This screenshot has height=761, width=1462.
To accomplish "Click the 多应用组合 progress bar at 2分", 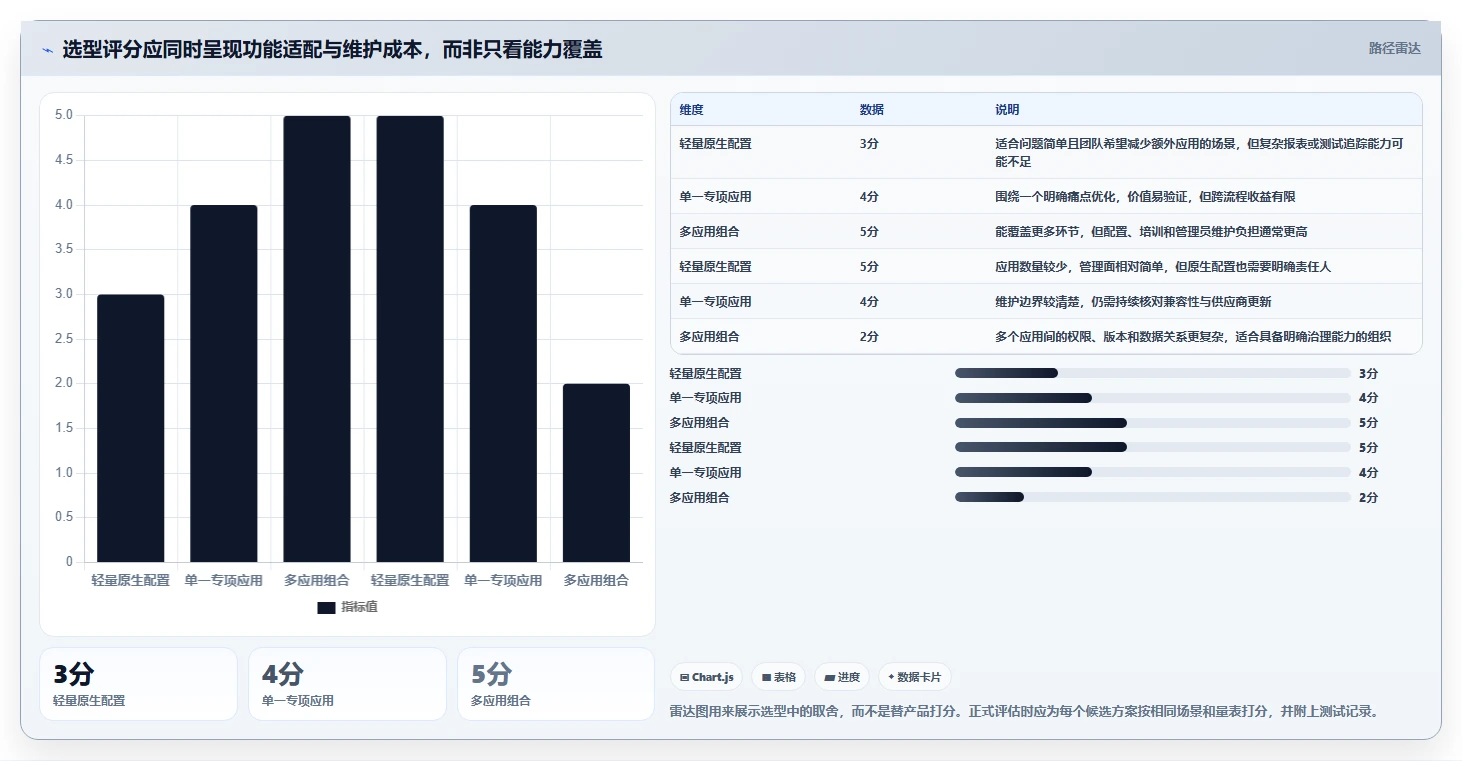I will [1152, 497].
